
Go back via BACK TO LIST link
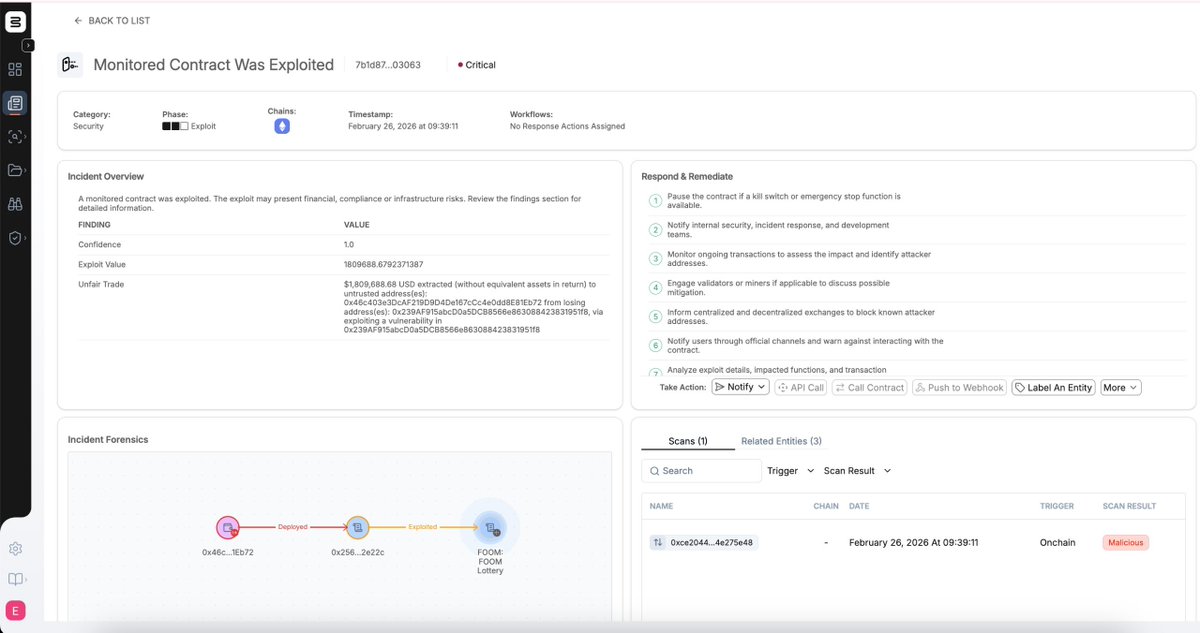click(x=112, y=20)
